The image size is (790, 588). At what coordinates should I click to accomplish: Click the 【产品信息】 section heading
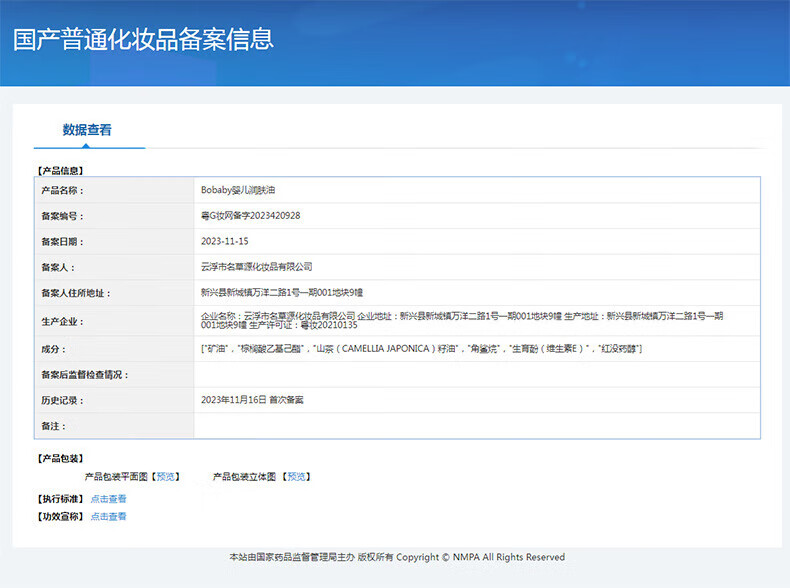tap(59, 171)
